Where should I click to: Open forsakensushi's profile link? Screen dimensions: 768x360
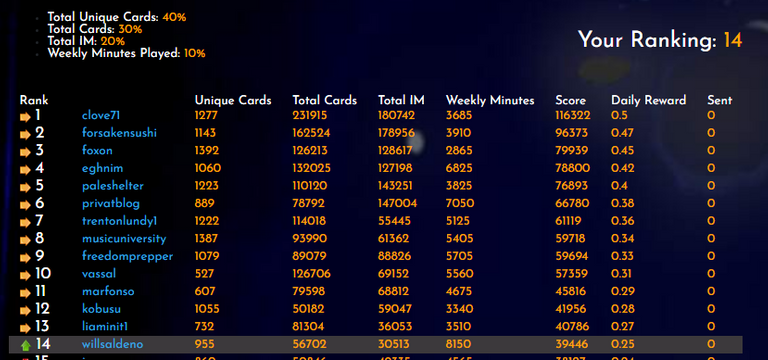pos(119,133)
